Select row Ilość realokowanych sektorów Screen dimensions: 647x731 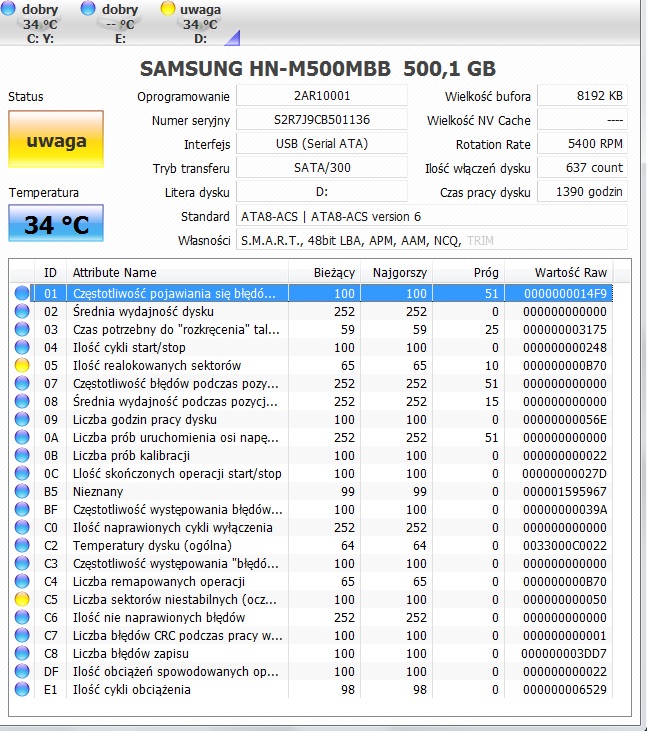[x=311, y=365]
